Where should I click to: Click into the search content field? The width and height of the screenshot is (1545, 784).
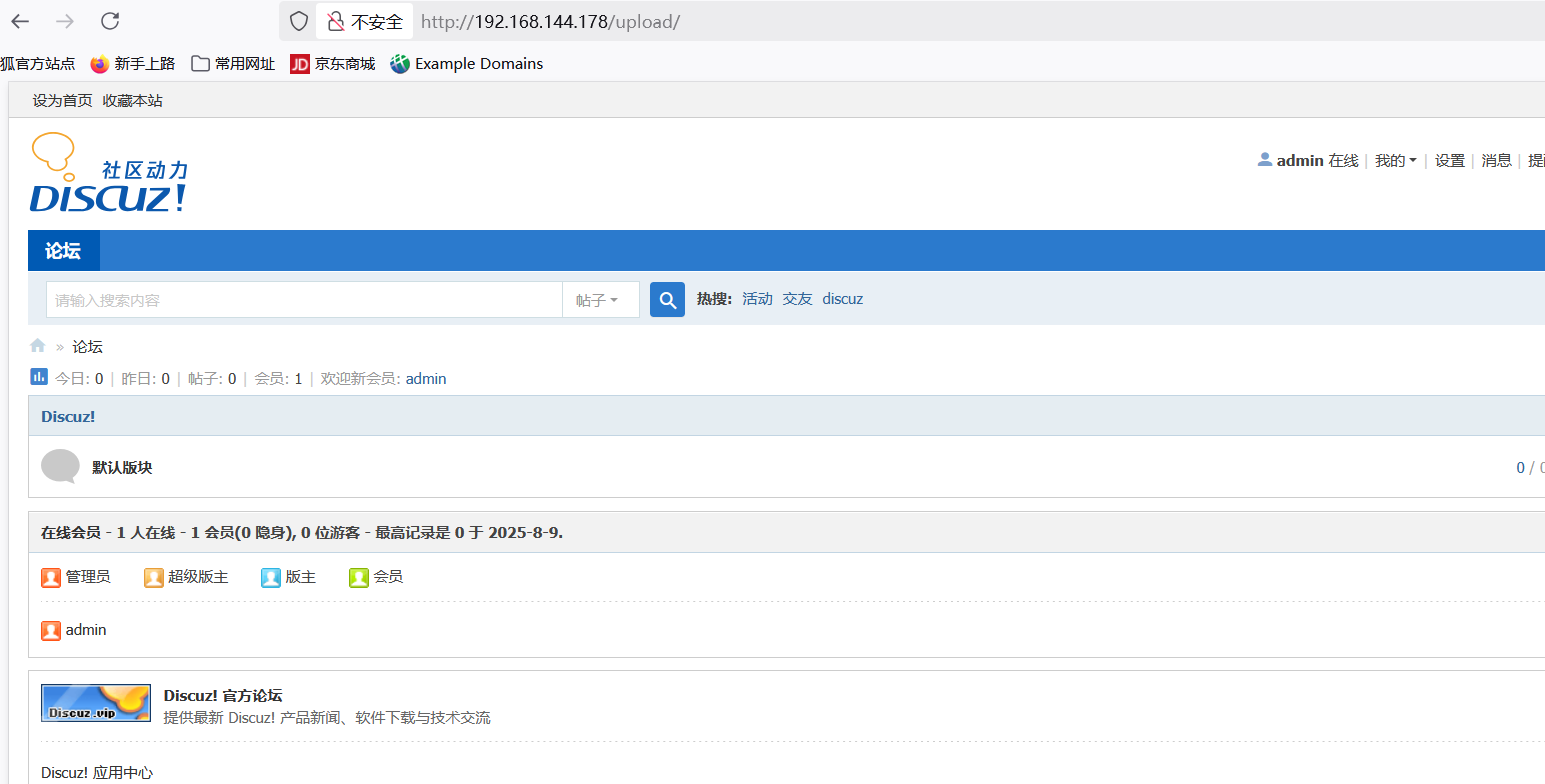[304, 300]
